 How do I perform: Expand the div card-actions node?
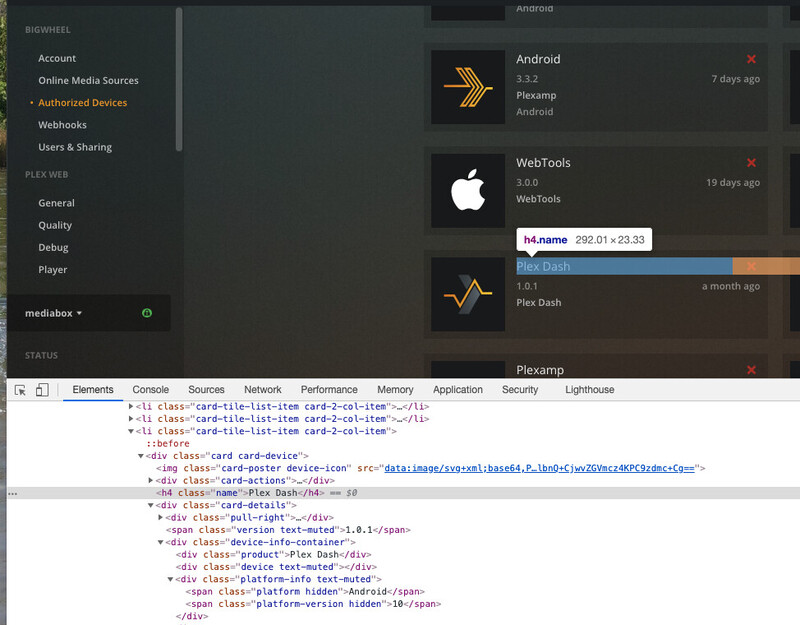pyautogui.click(x=151, y=481)
